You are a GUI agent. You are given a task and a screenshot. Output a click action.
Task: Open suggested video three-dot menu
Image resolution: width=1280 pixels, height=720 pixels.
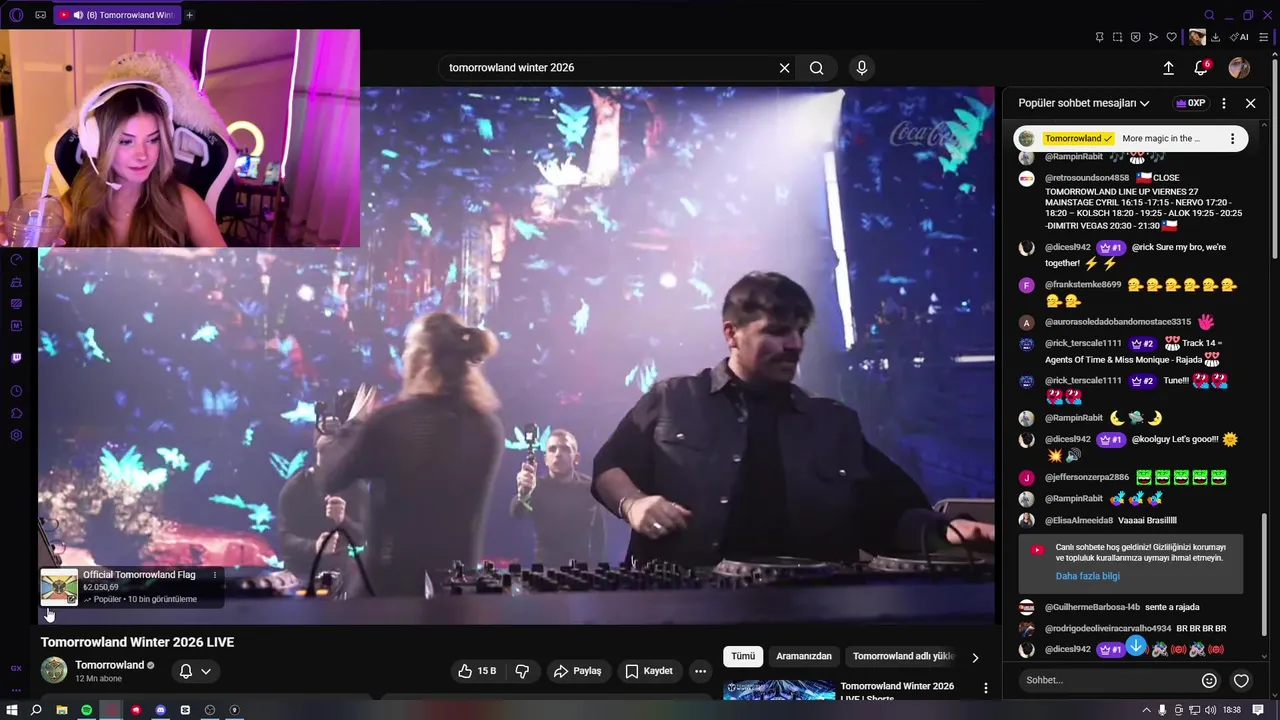click(x=985, y=688)
